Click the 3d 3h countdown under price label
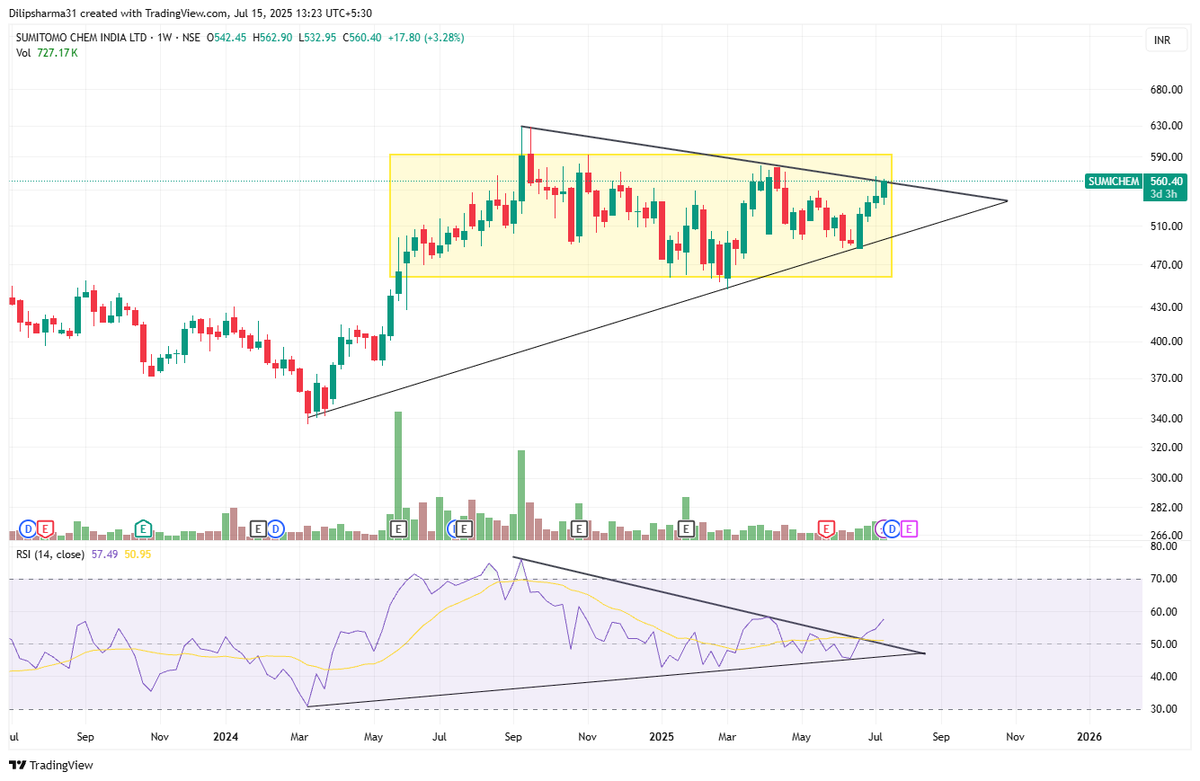The height and width of the screenshot is (781, 1200). 1165,194
